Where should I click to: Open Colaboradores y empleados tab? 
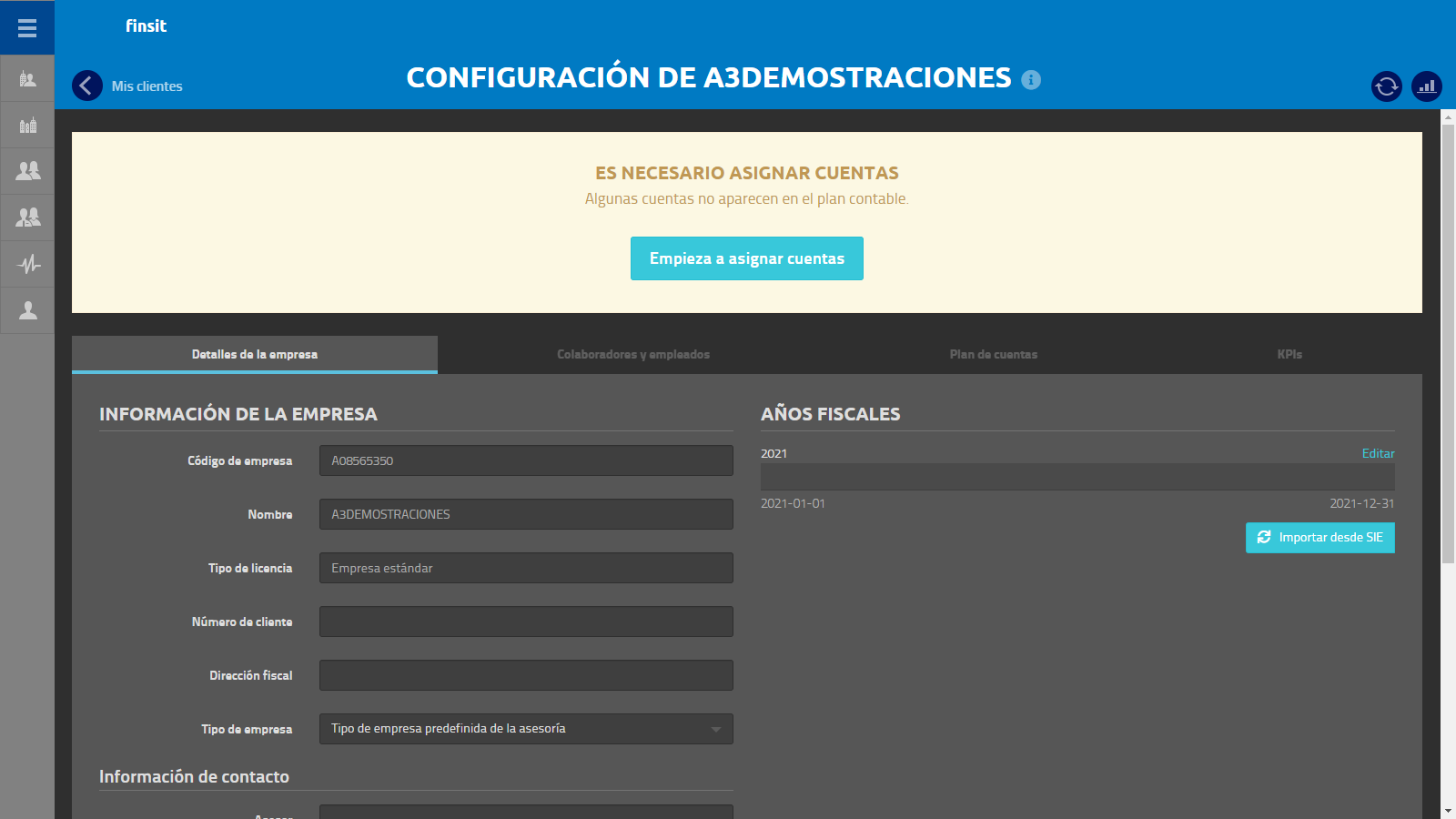633,354
